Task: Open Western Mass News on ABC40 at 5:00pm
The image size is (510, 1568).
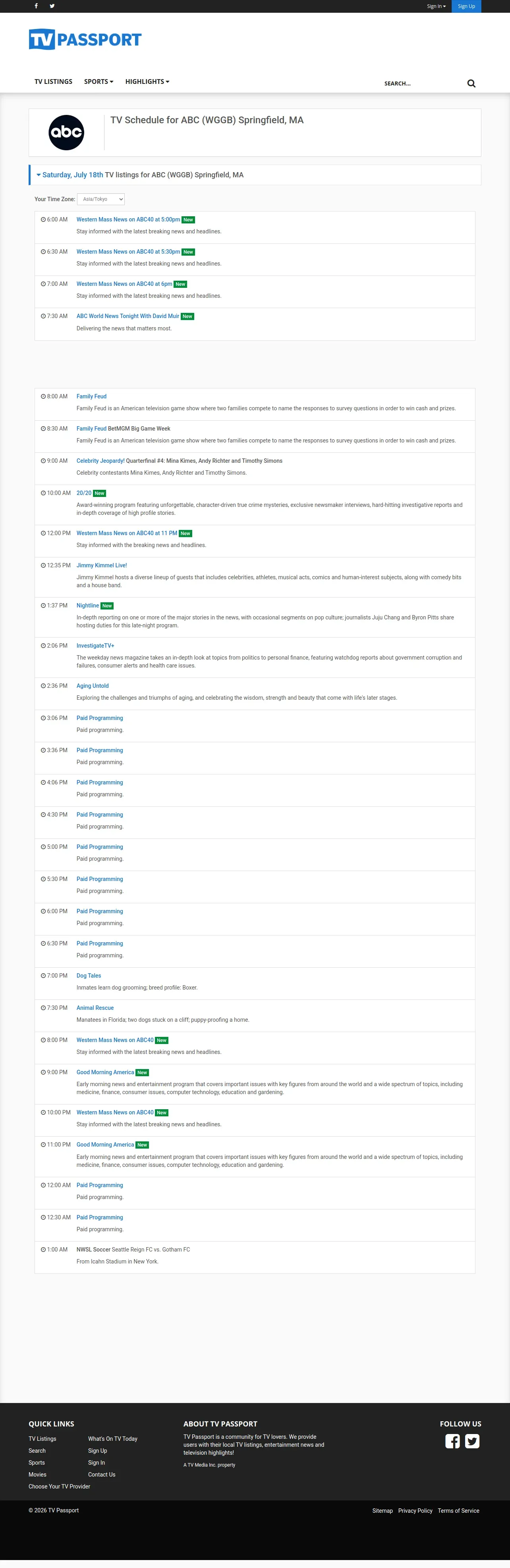Action: [x=128, y=220]
